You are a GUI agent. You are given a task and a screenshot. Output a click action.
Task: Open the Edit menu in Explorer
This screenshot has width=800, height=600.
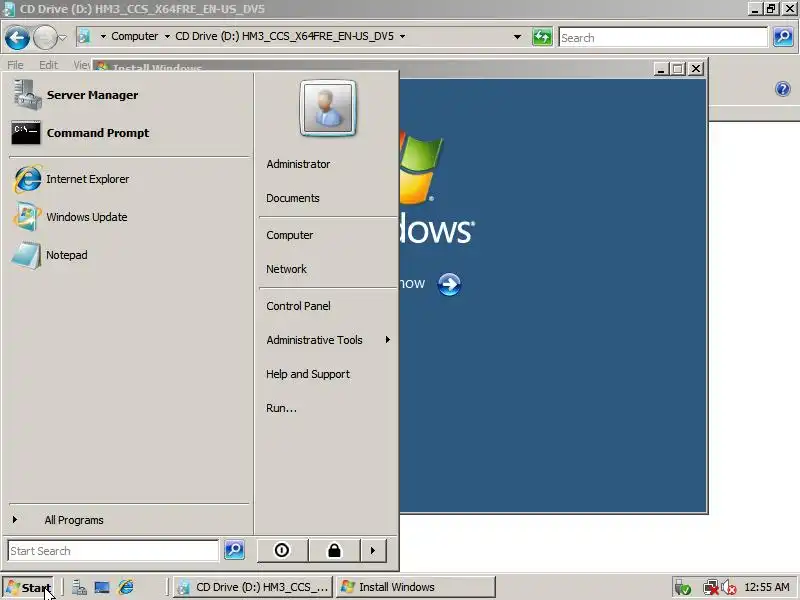click(x=48, y=65)
